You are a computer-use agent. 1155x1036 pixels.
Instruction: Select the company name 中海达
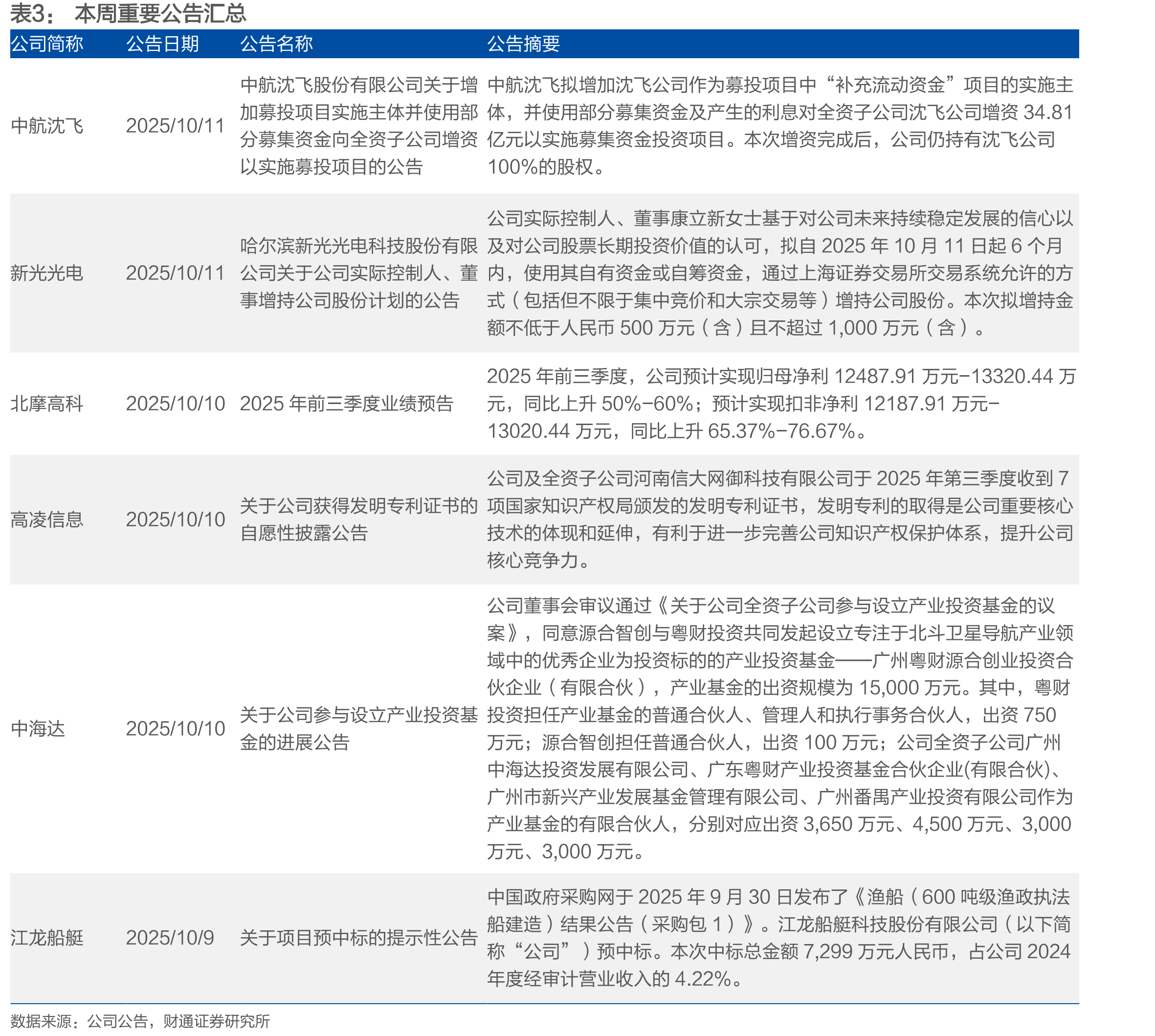click(x=38, y=729)
